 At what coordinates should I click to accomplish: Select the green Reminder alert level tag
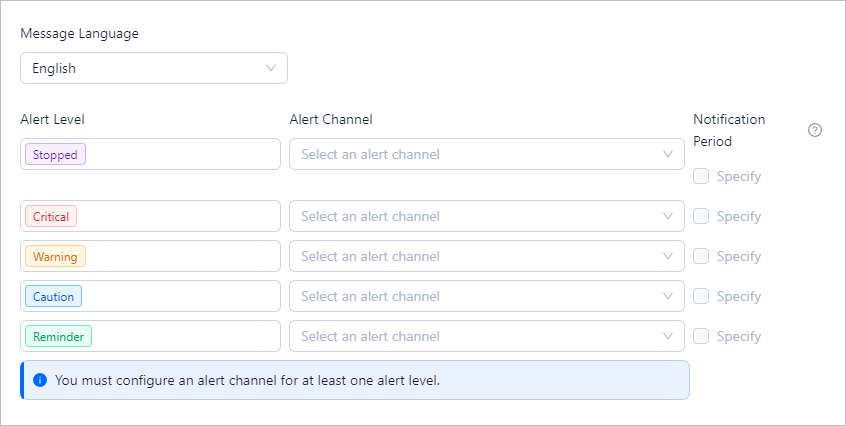[x=58, y=337]
